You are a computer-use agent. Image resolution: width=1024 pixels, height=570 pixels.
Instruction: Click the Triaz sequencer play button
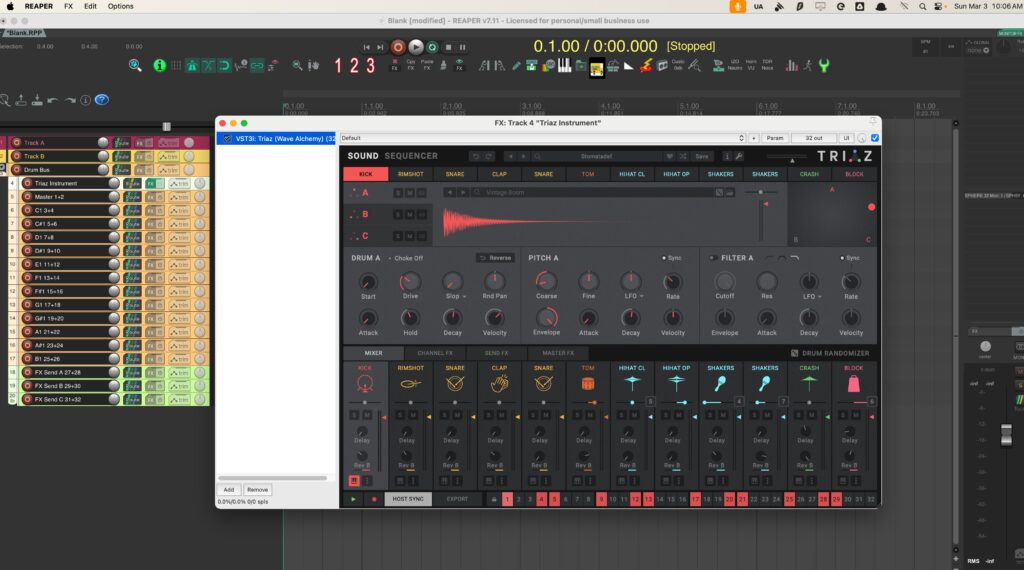tap(353, 499)
